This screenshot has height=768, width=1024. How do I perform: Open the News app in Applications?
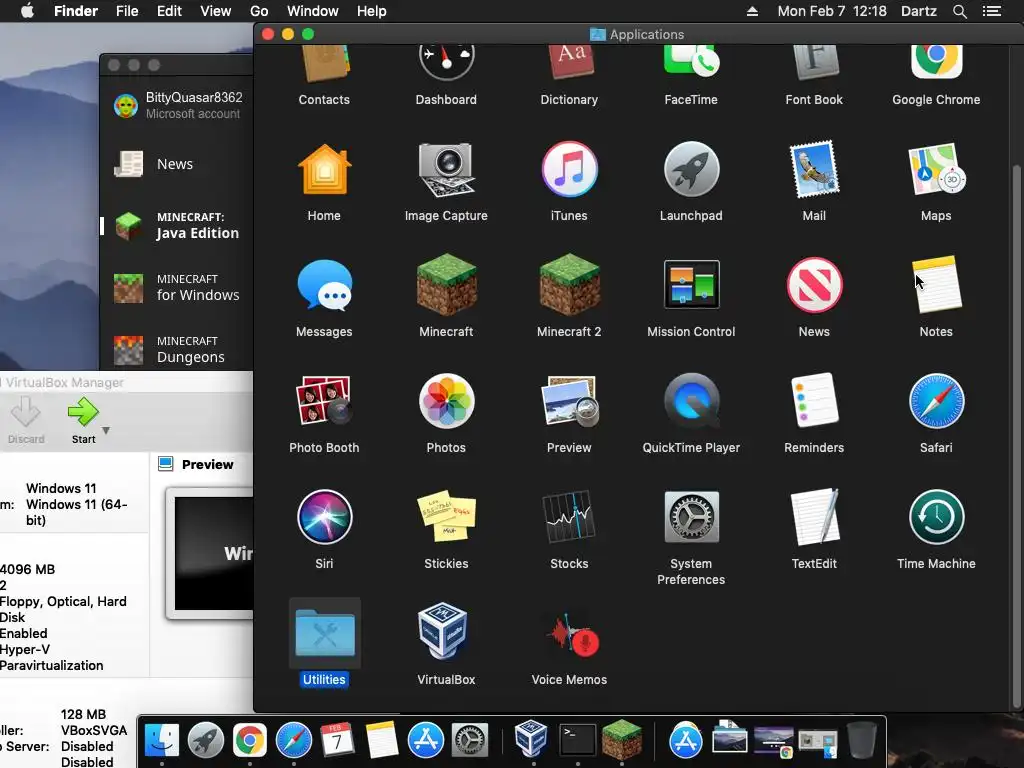pyautogui.click(x=814, y=285)
